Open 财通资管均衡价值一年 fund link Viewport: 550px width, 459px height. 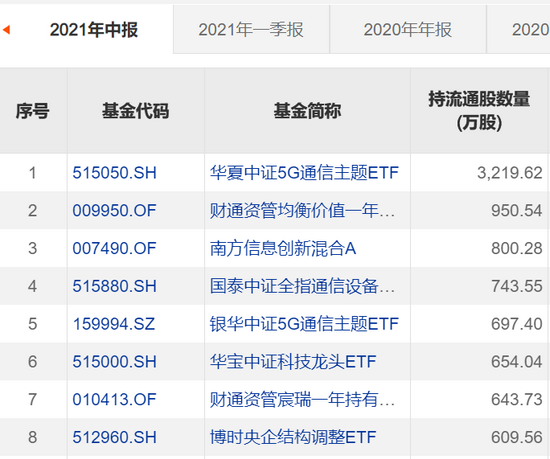point(302,211)
